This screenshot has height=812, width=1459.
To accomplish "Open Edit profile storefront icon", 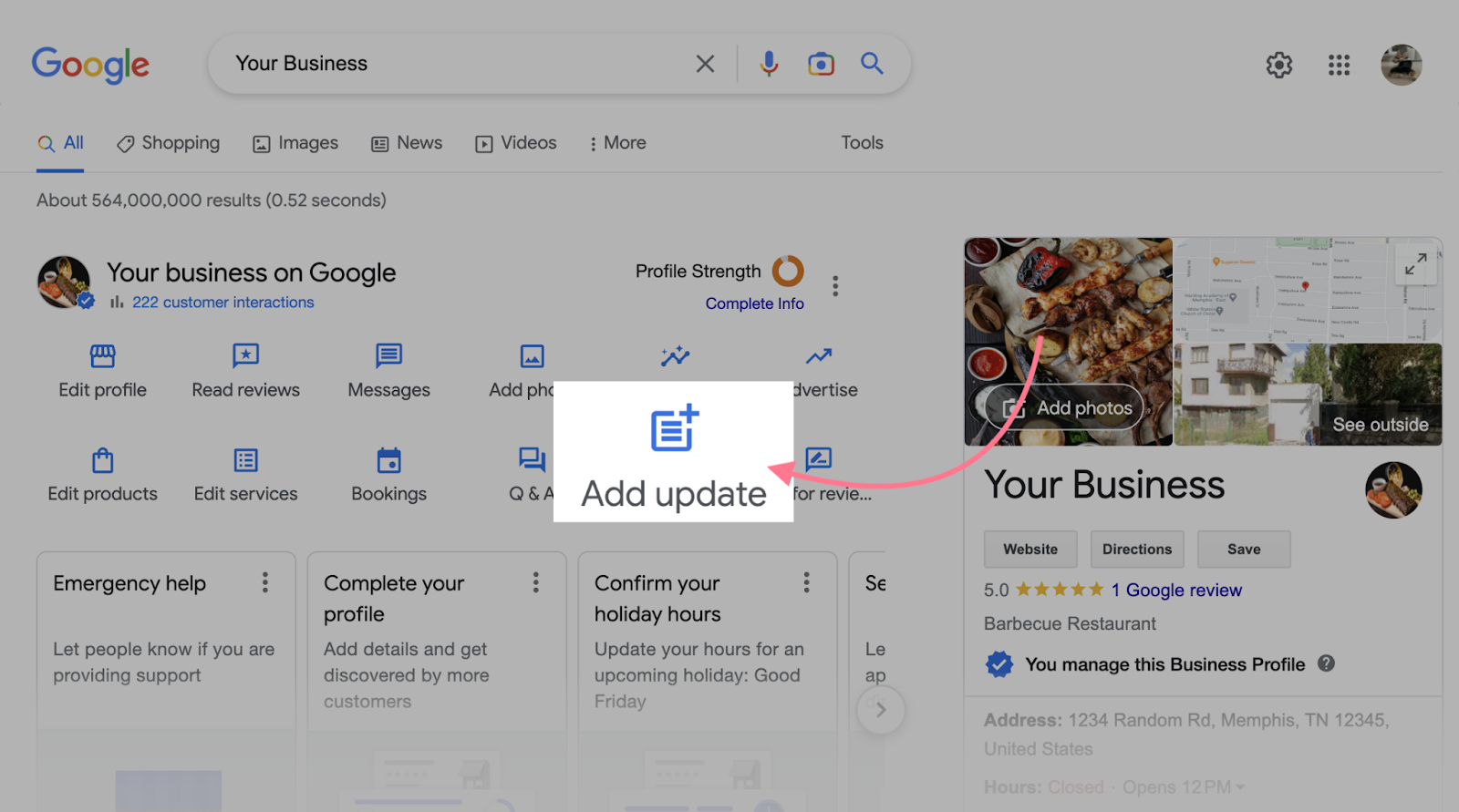I will coord(103,355).
